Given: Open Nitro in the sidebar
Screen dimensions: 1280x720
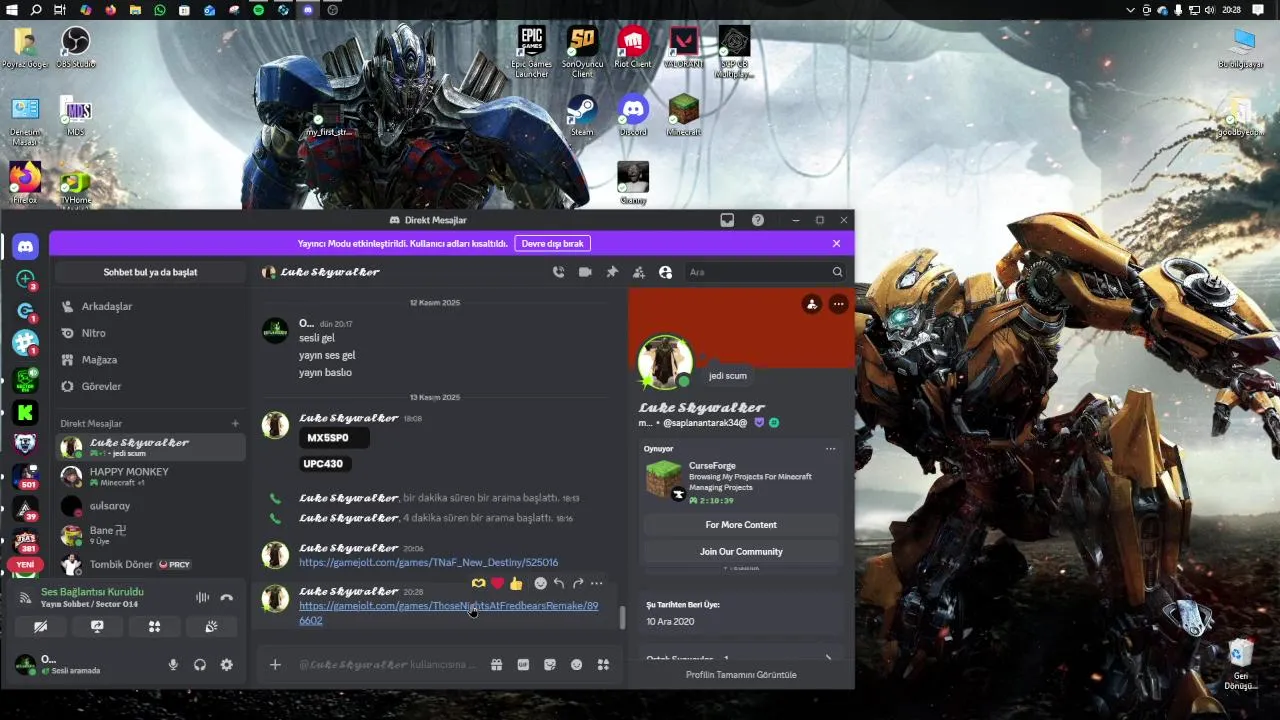Looking at the screenshot, I should 151,333.
